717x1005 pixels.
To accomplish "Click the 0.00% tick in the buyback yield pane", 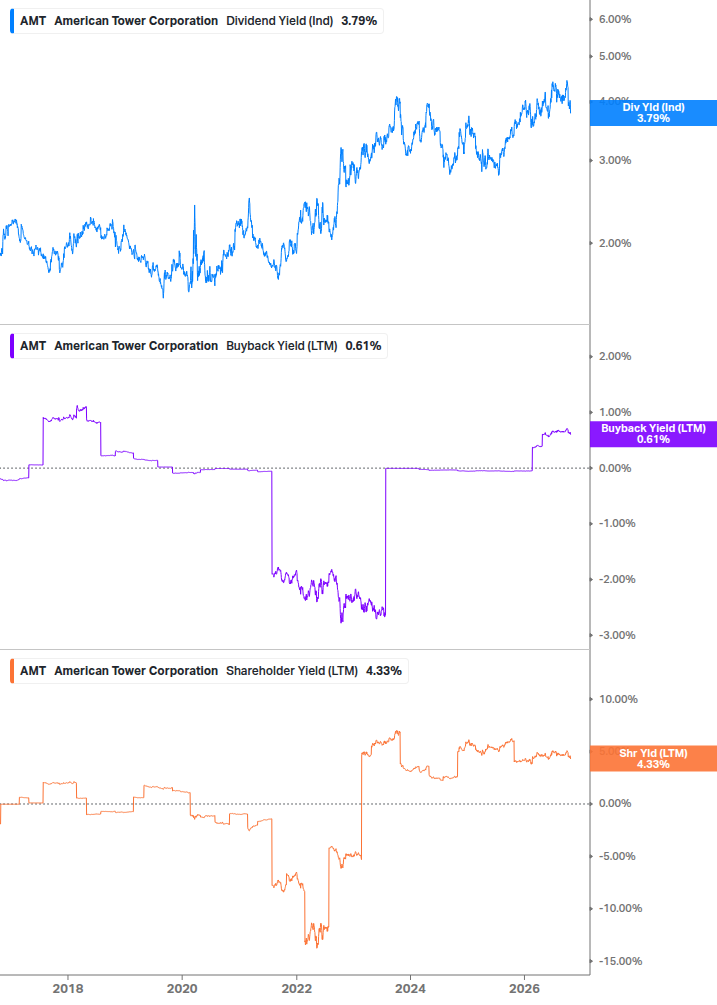I will [615, 468].
